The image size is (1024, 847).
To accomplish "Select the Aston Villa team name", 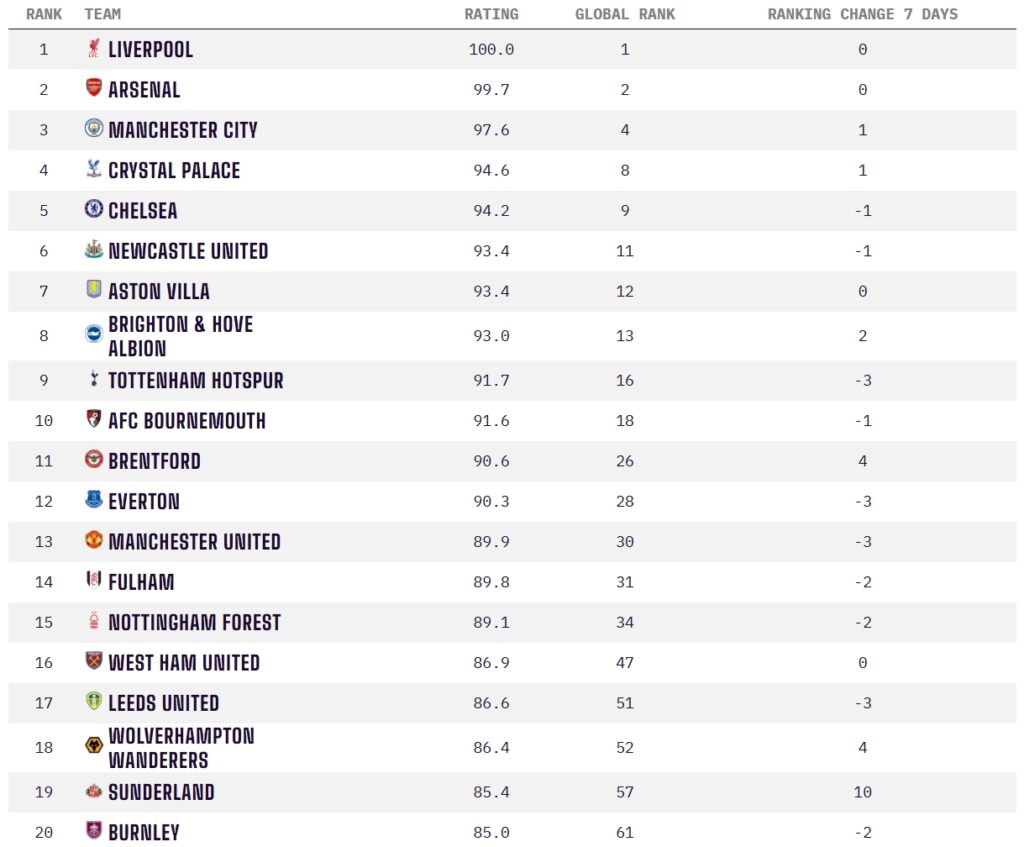I will 159,291.
